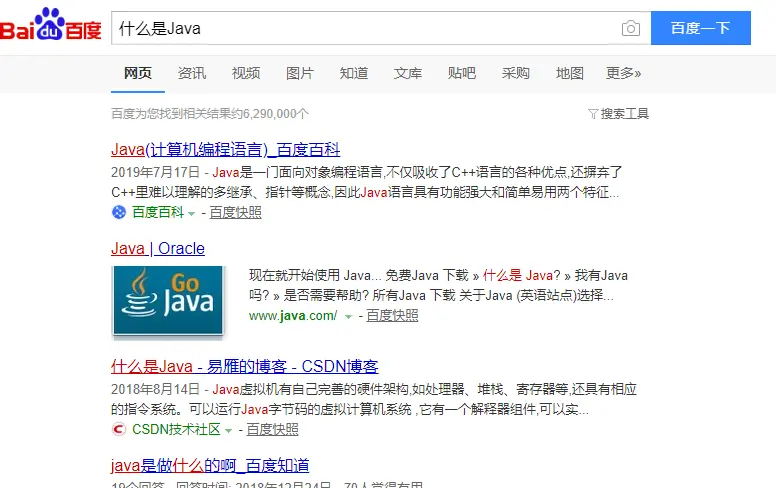
Task: Click the Baidu logo
Action: pos(50,25)
